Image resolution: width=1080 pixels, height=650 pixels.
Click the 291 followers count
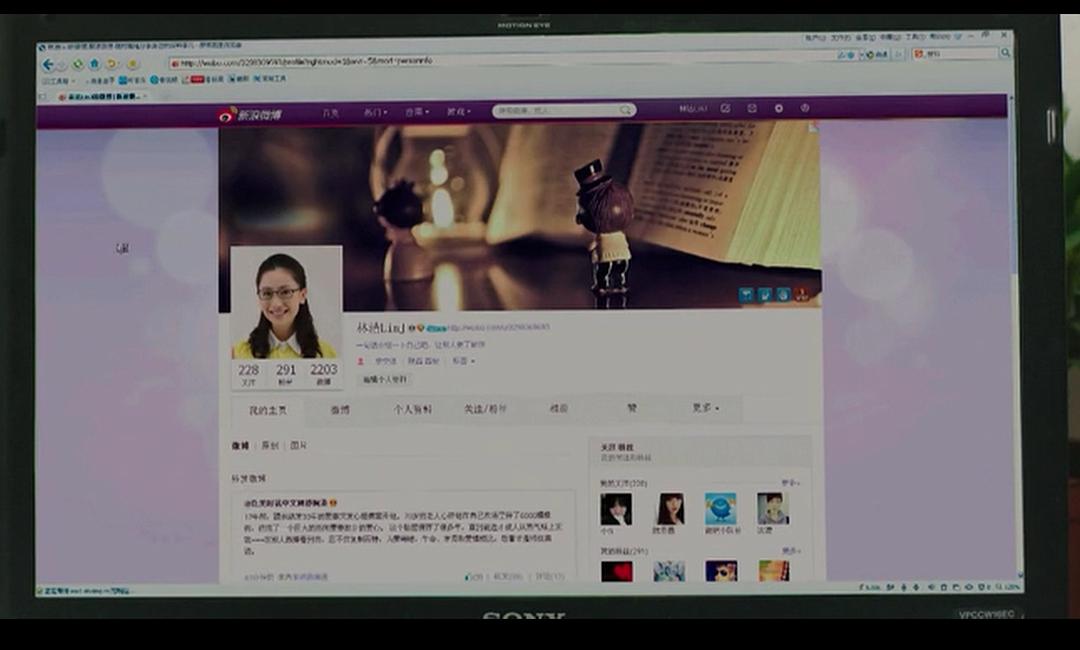point(286,373)
